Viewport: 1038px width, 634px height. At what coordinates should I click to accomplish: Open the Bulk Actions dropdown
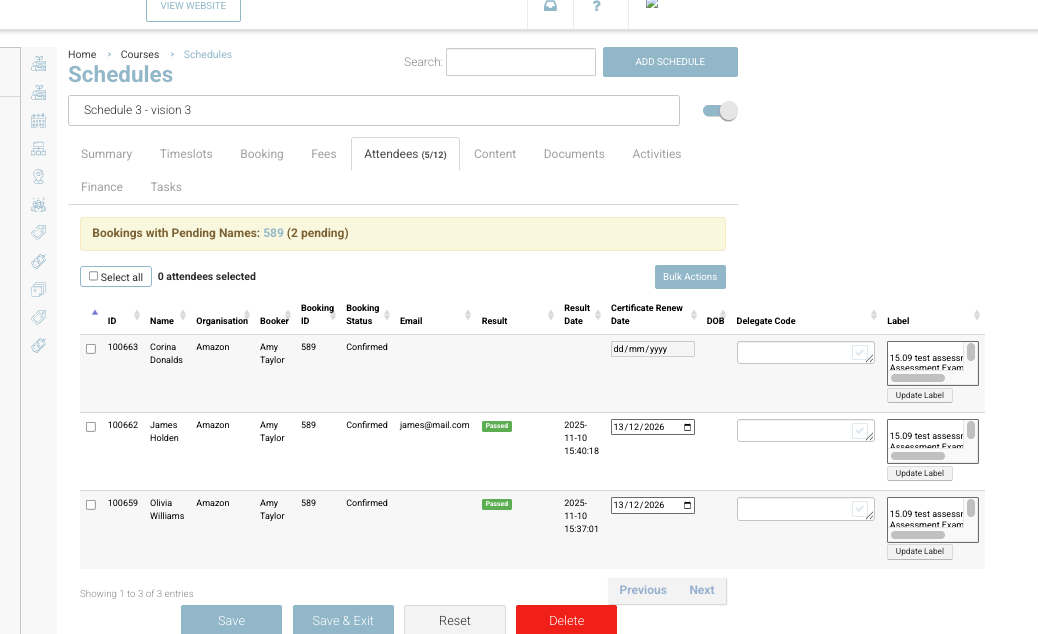(x=690, y=277)
